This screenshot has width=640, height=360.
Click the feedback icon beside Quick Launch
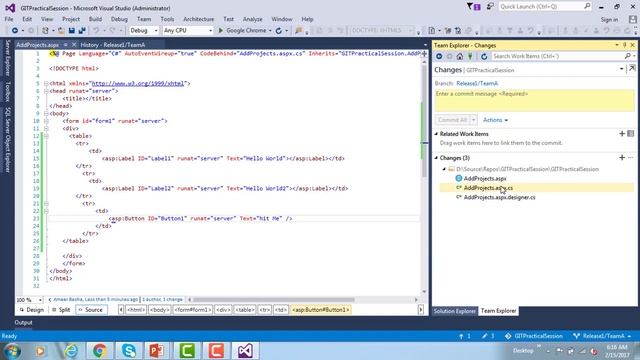tap(490, 7)
